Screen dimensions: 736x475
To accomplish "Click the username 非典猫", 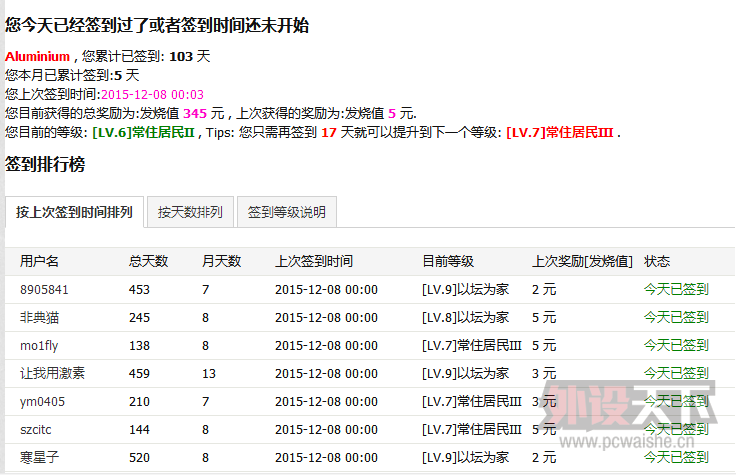I will pos(39,318).
